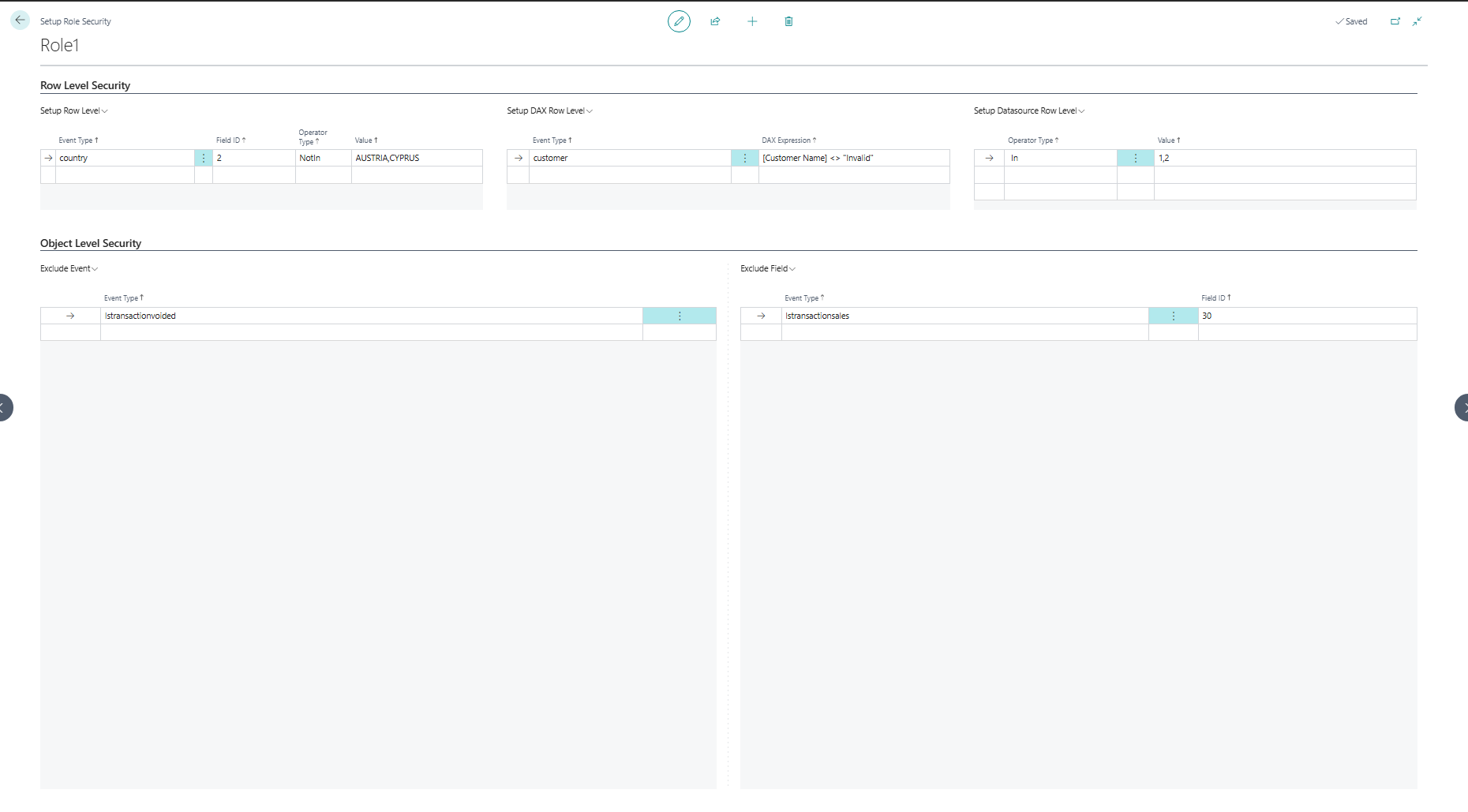Click the AUSTRIA,CYPRUS value field
The image size is (1468, 812).
point(416,158)
